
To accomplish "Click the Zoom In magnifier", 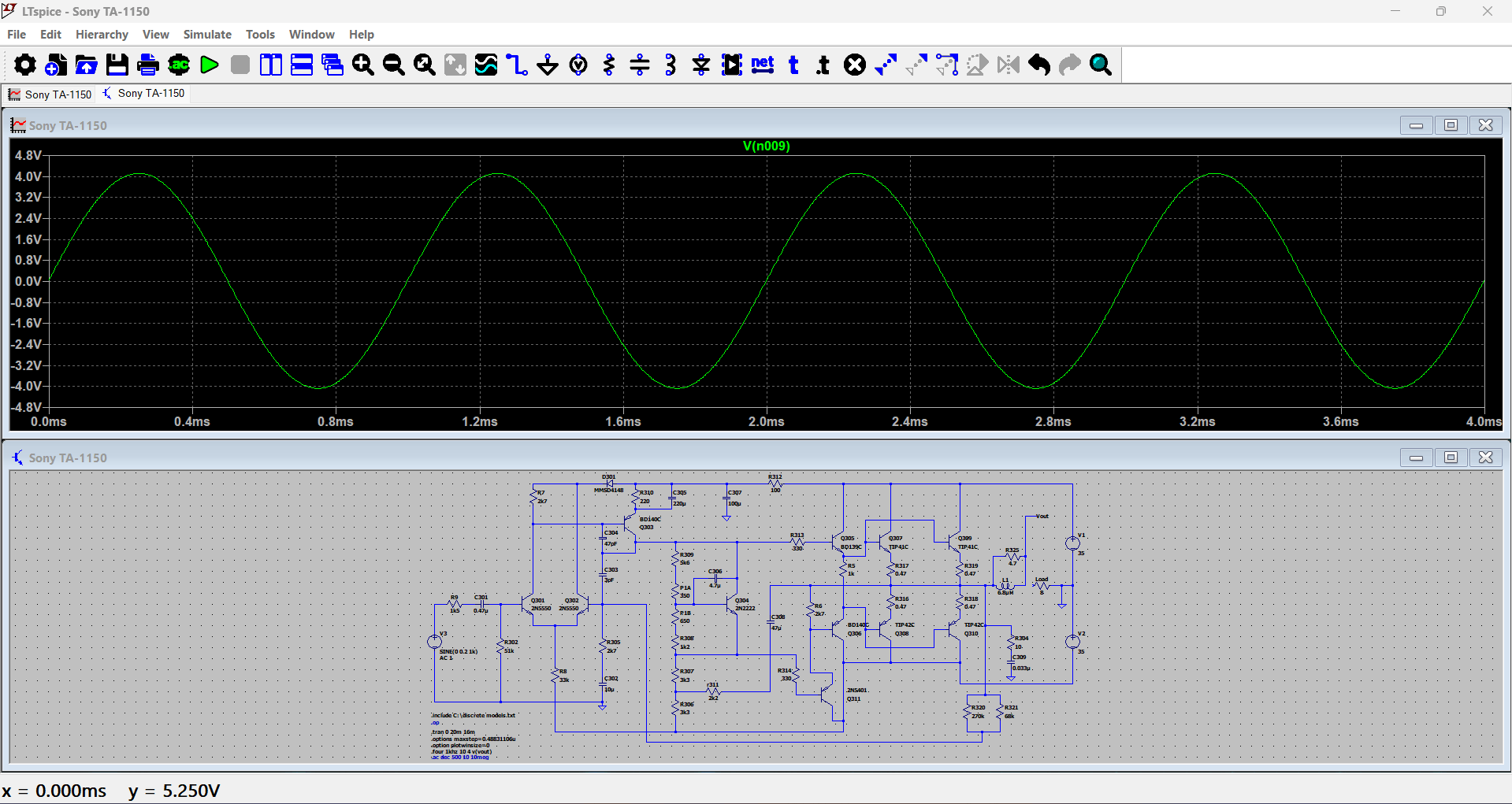I will (x=363, y=65).
